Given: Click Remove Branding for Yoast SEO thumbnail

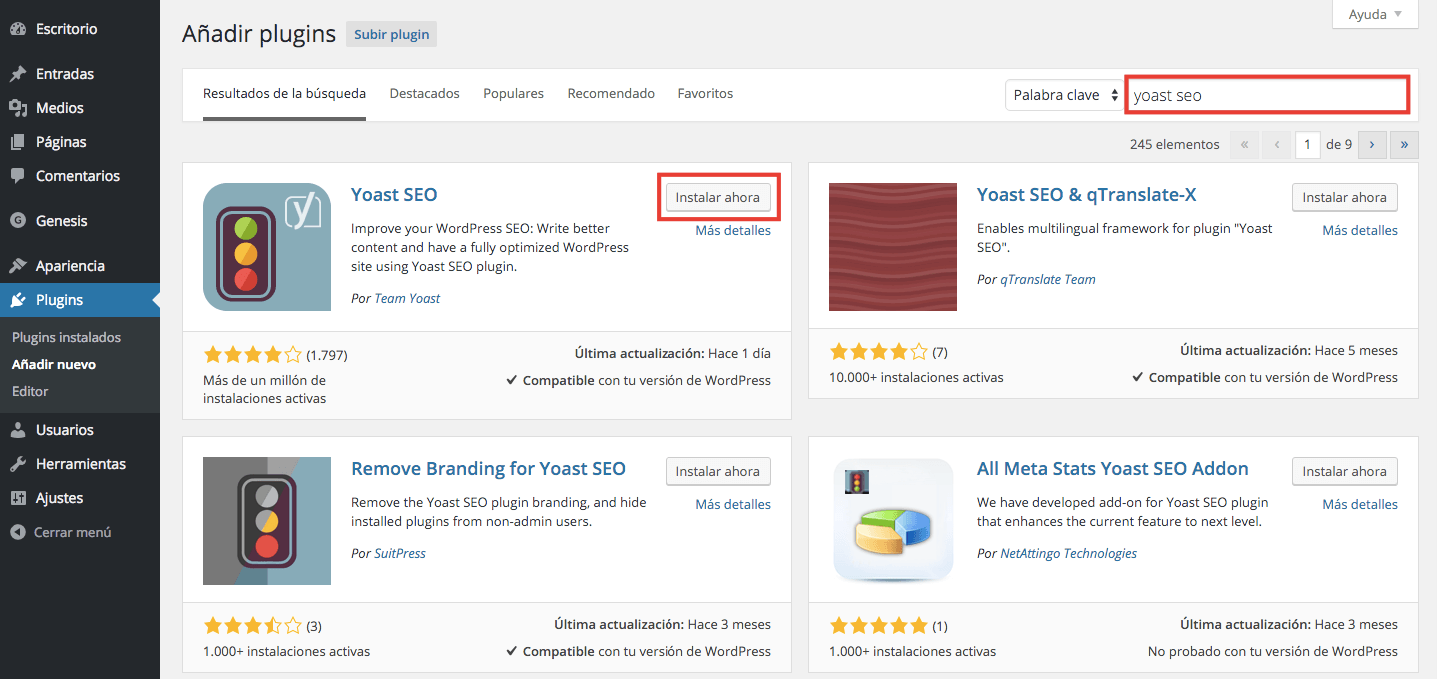Looking at the screenshot, I should pyautogui.click(x=267, y=521).
